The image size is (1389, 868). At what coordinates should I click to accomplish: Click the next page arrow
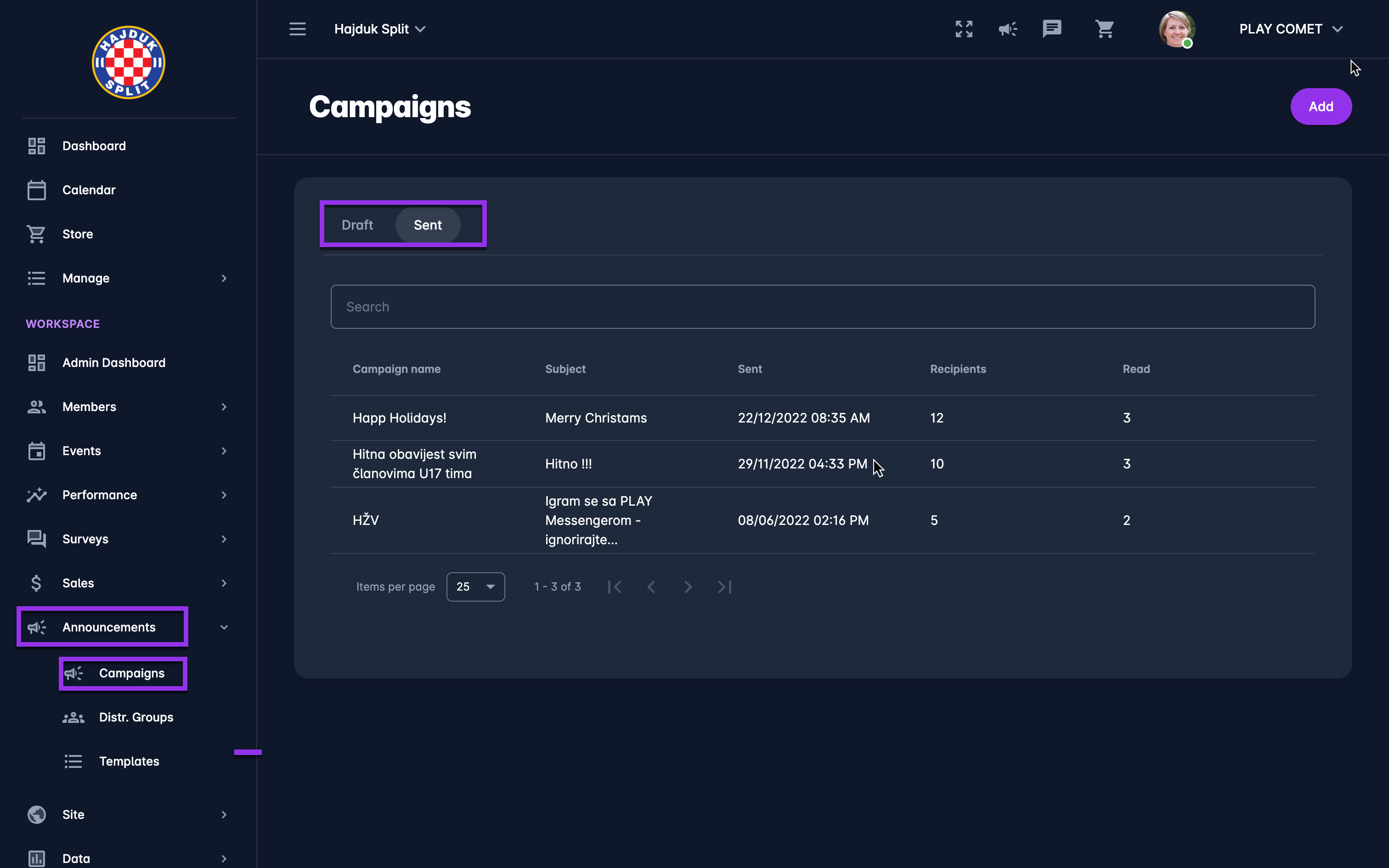688,587
